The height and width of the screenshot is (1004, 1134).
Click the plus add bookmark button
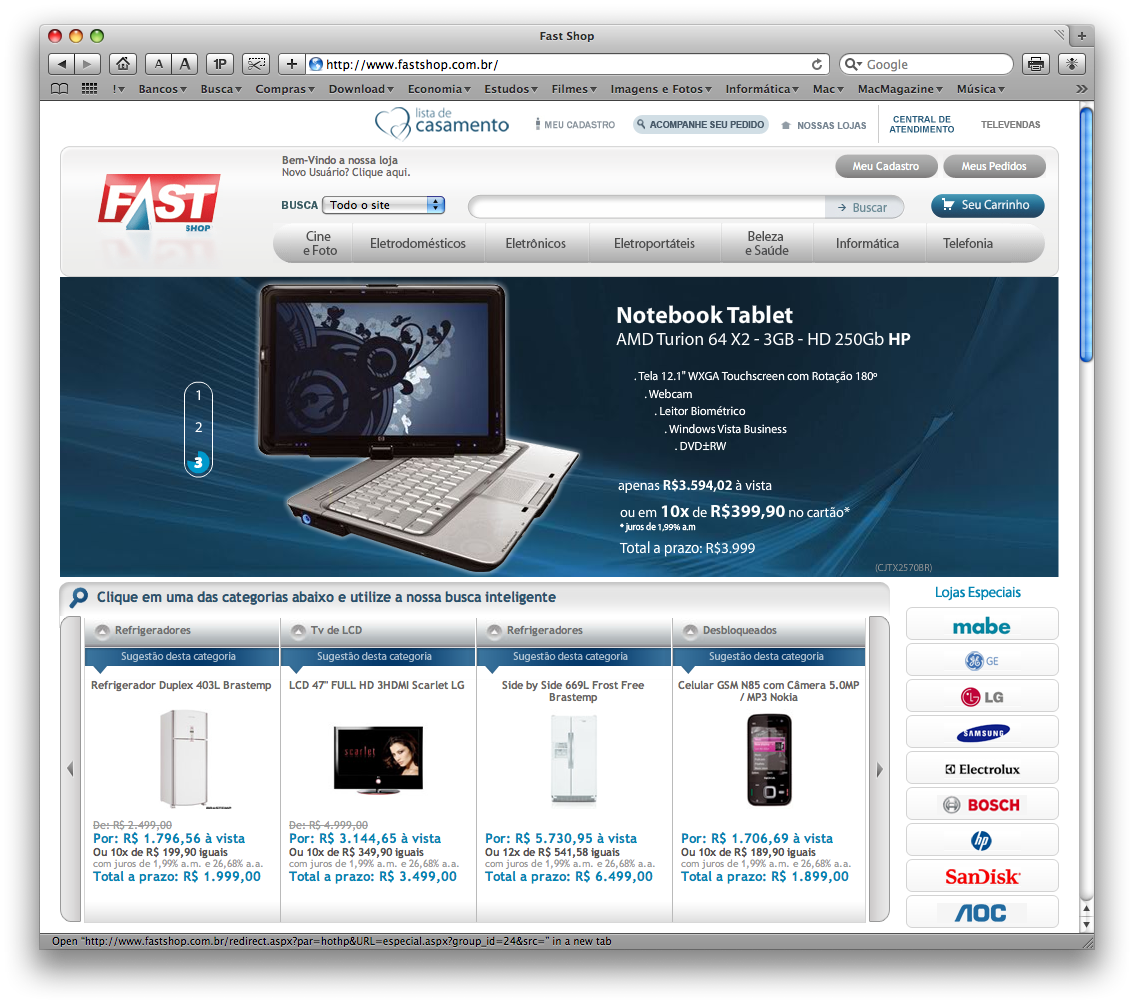point(291,64)
